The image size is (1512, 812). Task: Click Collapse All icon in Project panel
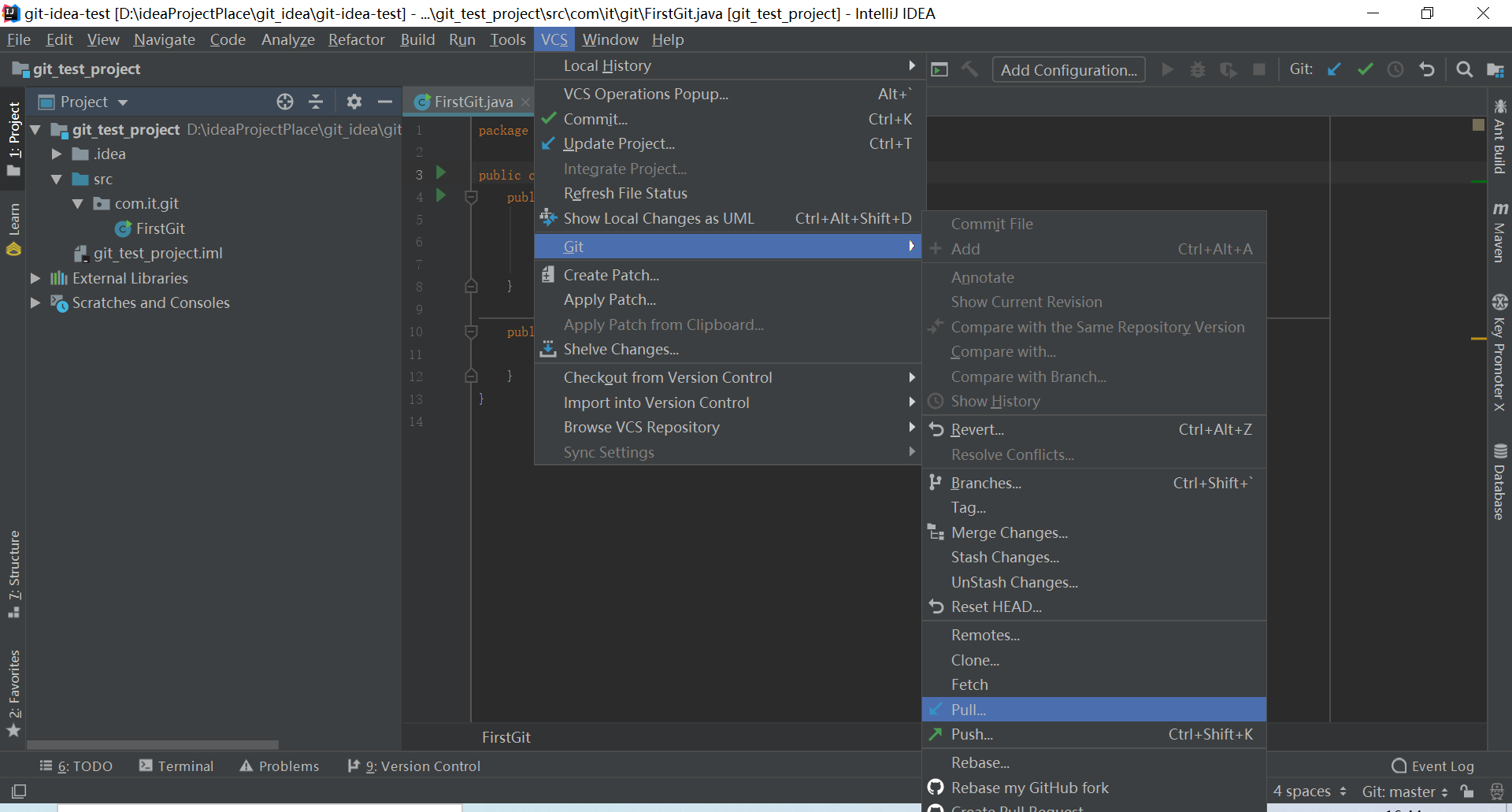(316, 102)
